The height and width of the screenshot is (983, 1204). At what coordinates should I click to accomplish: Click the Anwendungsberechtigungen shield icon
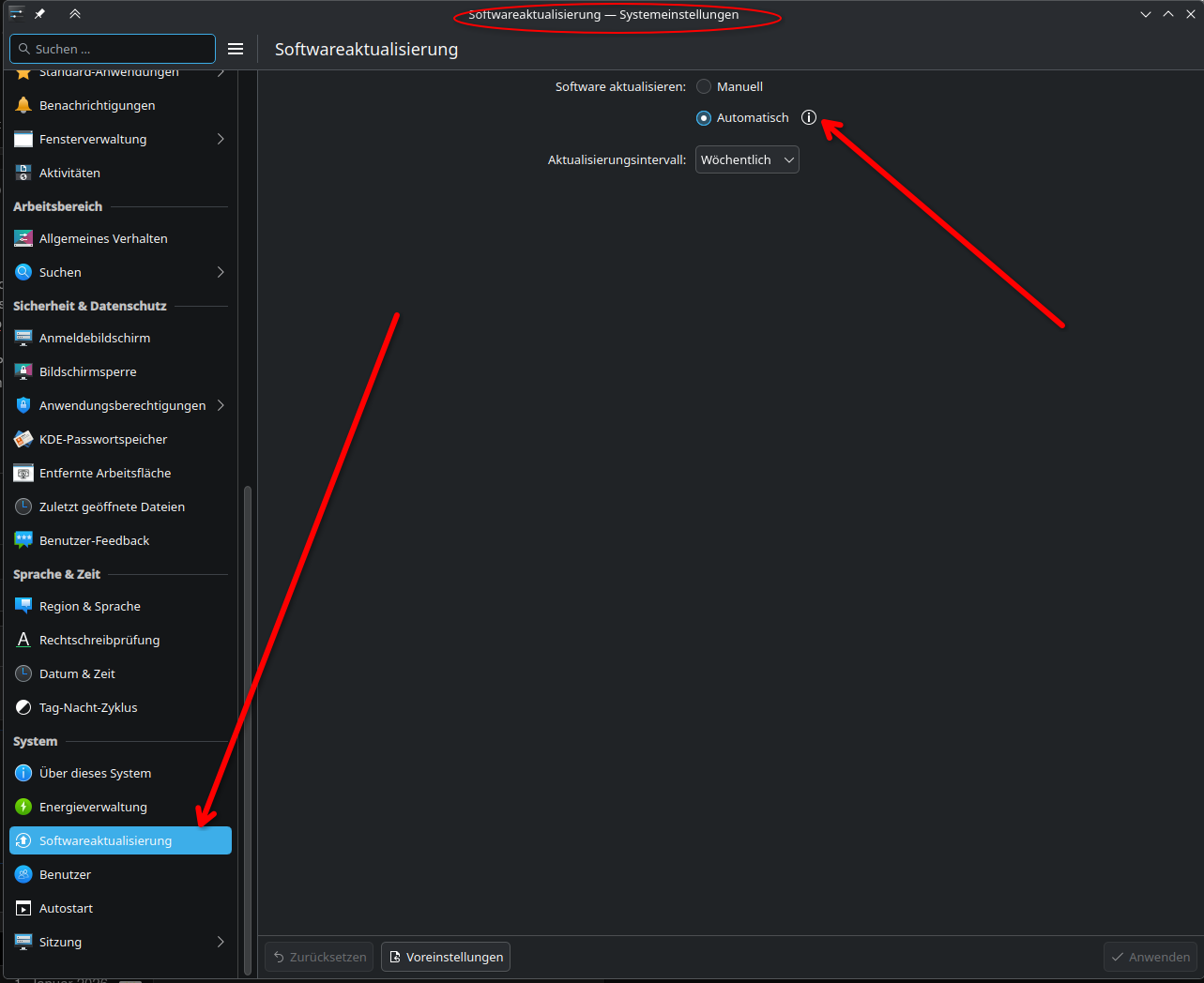pyautogui.click(x=23, y=405)
